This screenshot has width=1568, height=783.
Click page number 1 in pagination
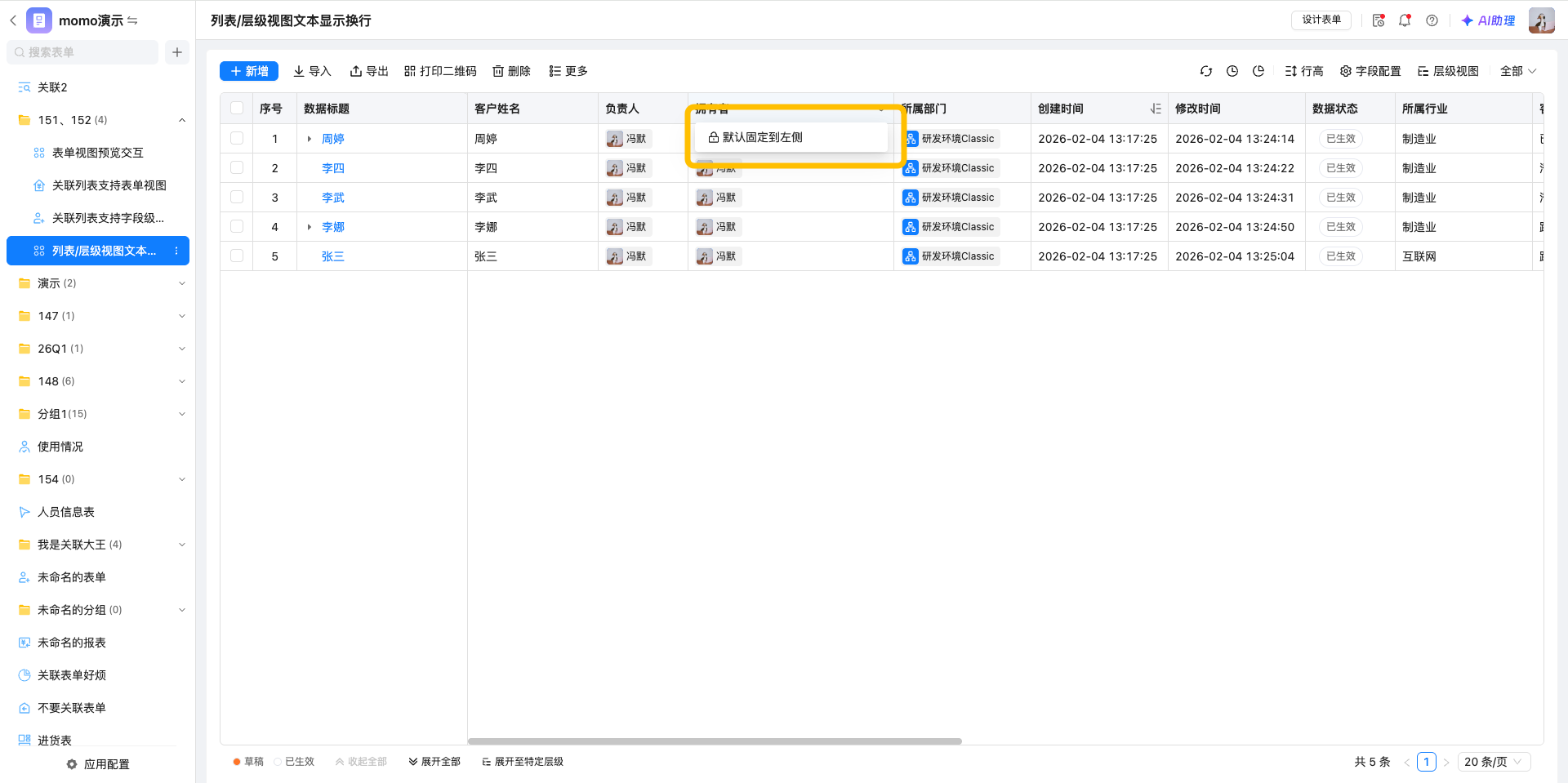point(1427,762)
